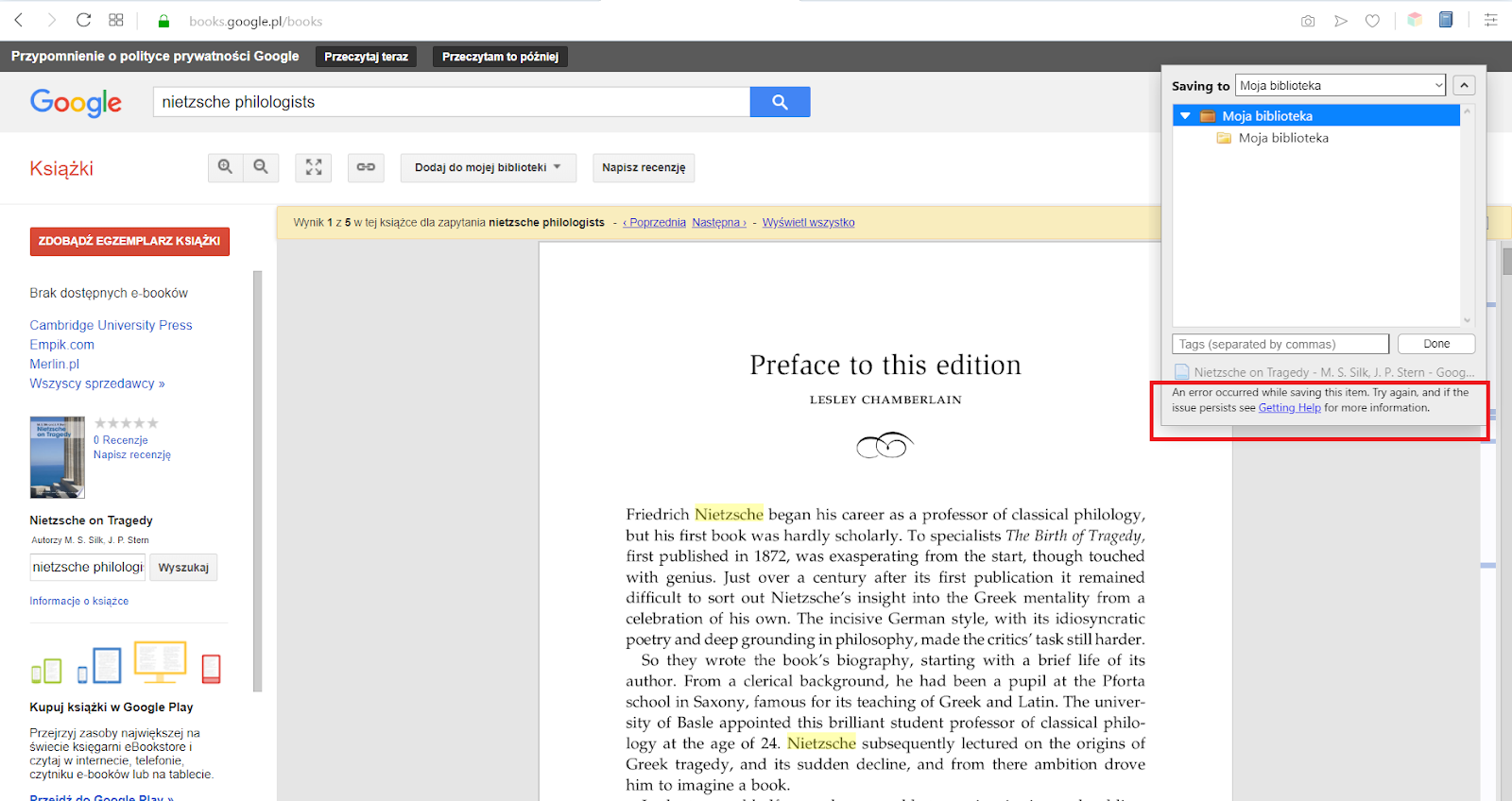Viewport: 1512px width, 801px height.
Task: Open sidebar 'Napisz recenzję' link
Action: (131, 454)
